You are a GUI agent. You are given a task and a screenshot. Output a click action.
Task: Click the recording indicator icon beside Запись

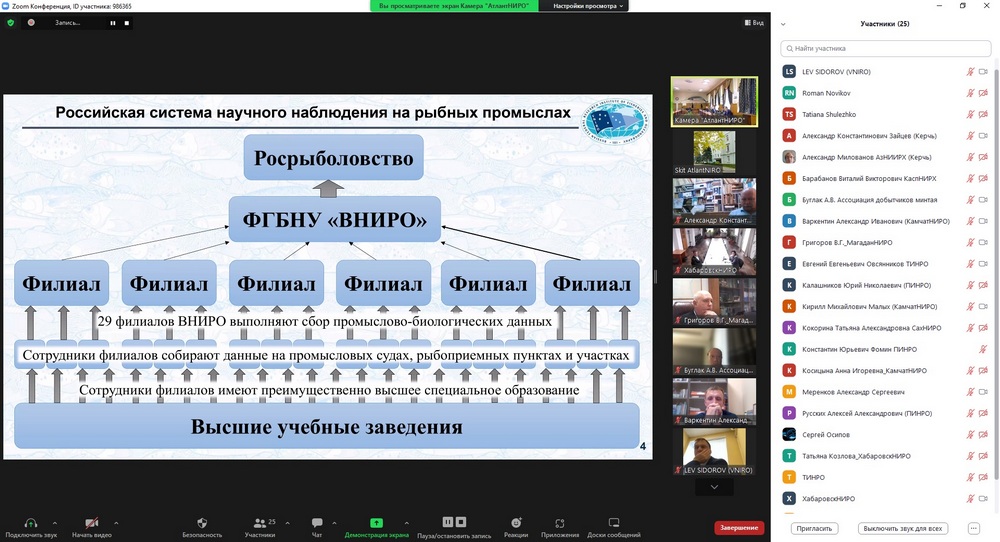pos(31,22)
